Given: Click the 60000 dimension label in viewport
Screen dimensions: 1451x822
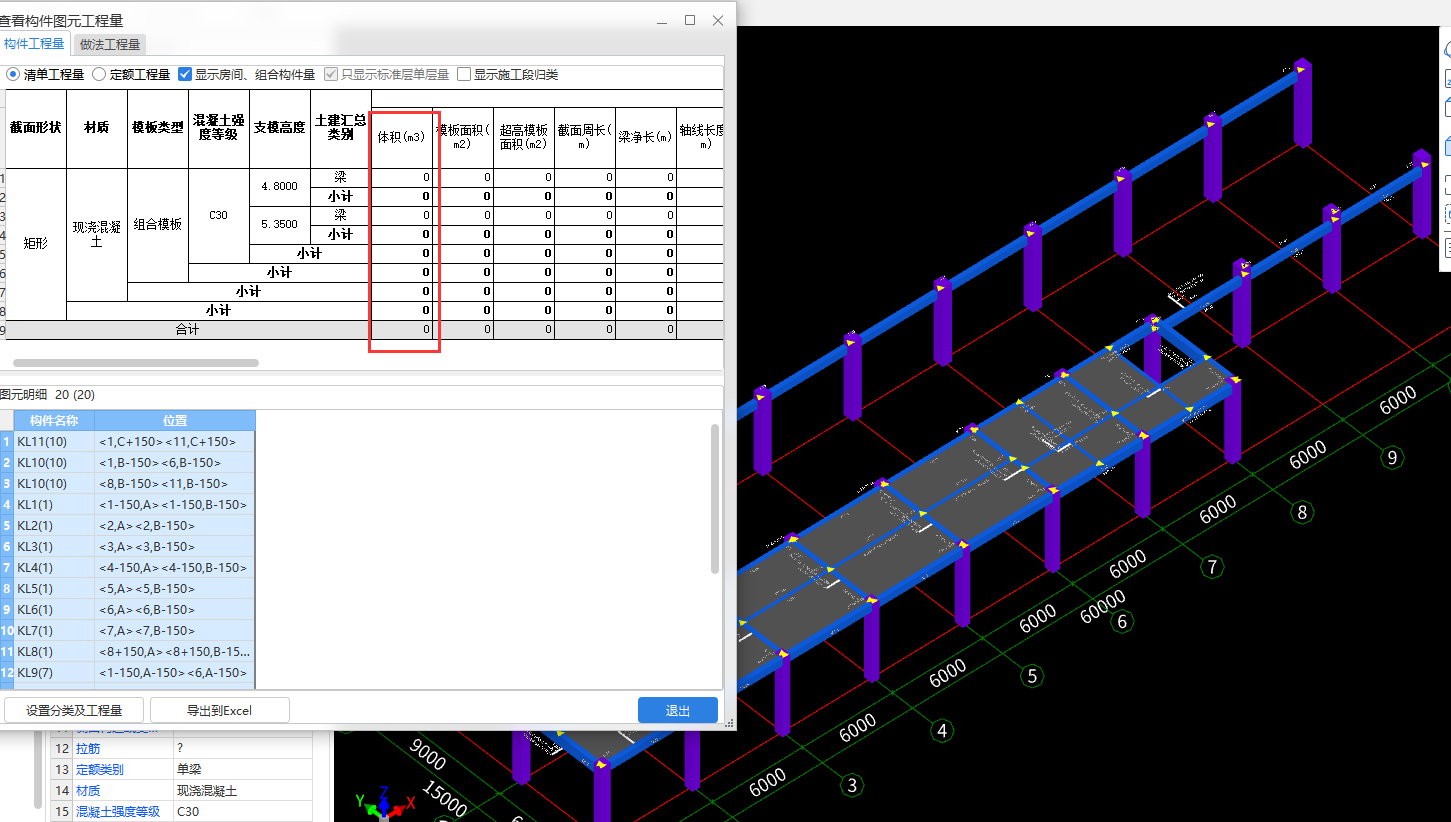Looking at the screenshot, I should tap(1102, 609).
